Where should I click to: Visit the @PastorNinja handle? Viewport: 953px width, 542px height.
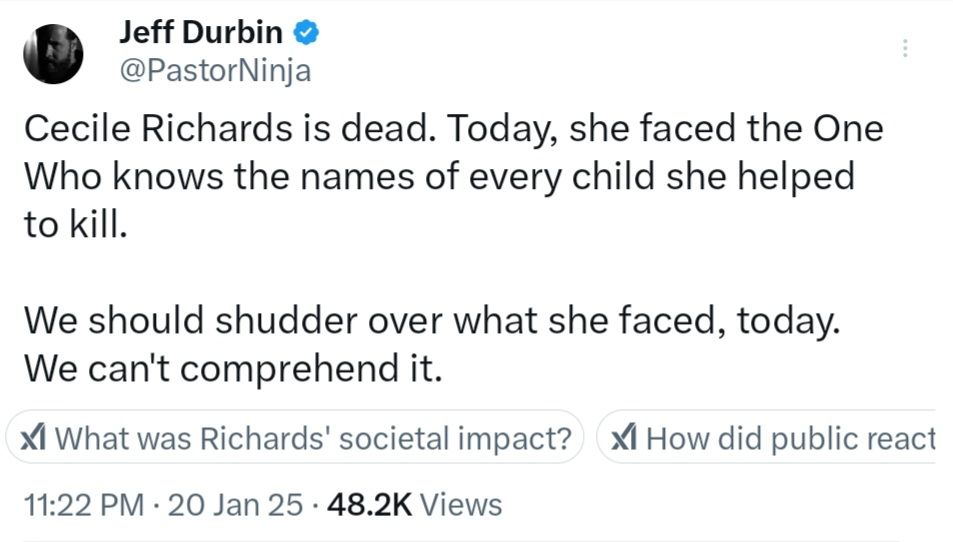(x=215, y=71)
